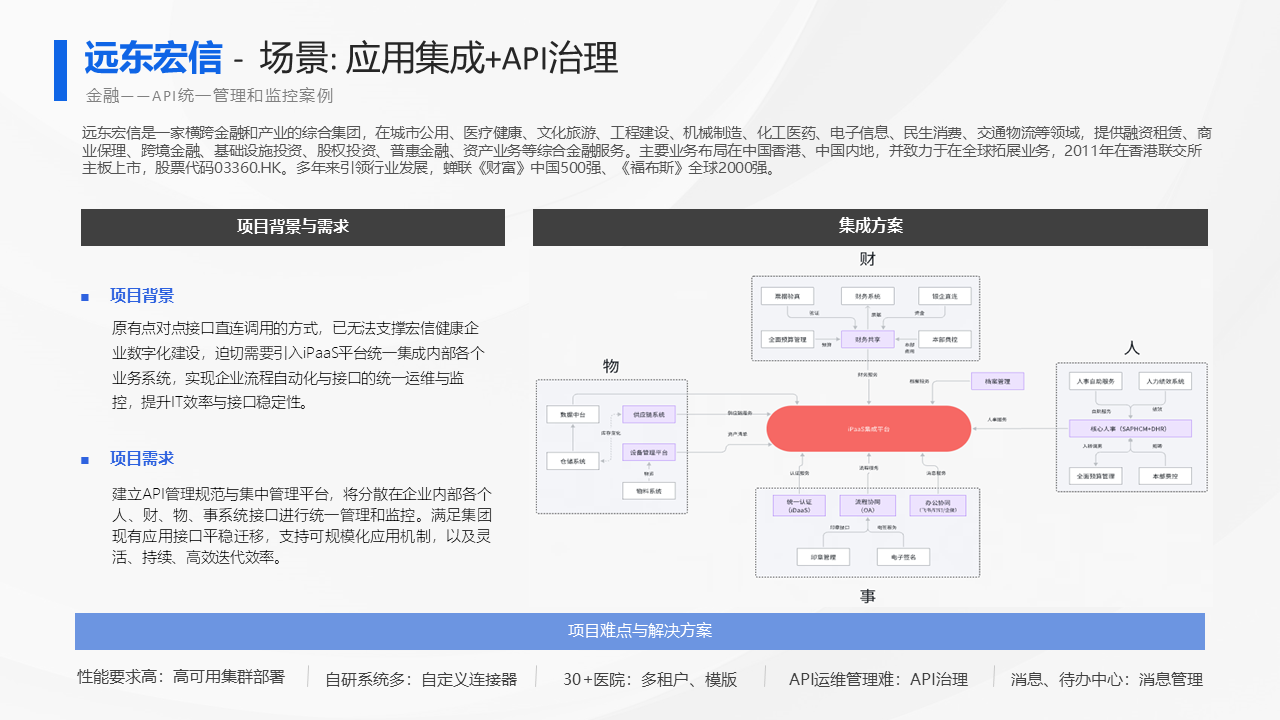
Task: Click 全面预算管理 box in the 人 group
Action: (x=1096, y=476)
